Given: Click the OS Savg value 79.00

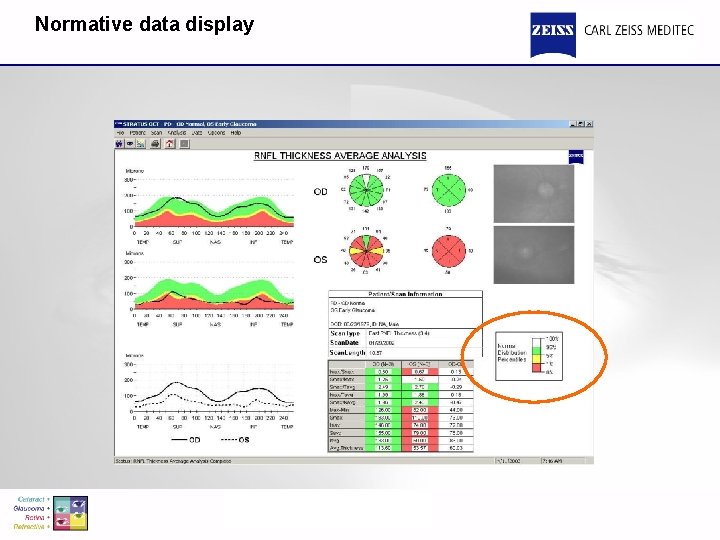Looking at the screenshot, I should point(419,433).
